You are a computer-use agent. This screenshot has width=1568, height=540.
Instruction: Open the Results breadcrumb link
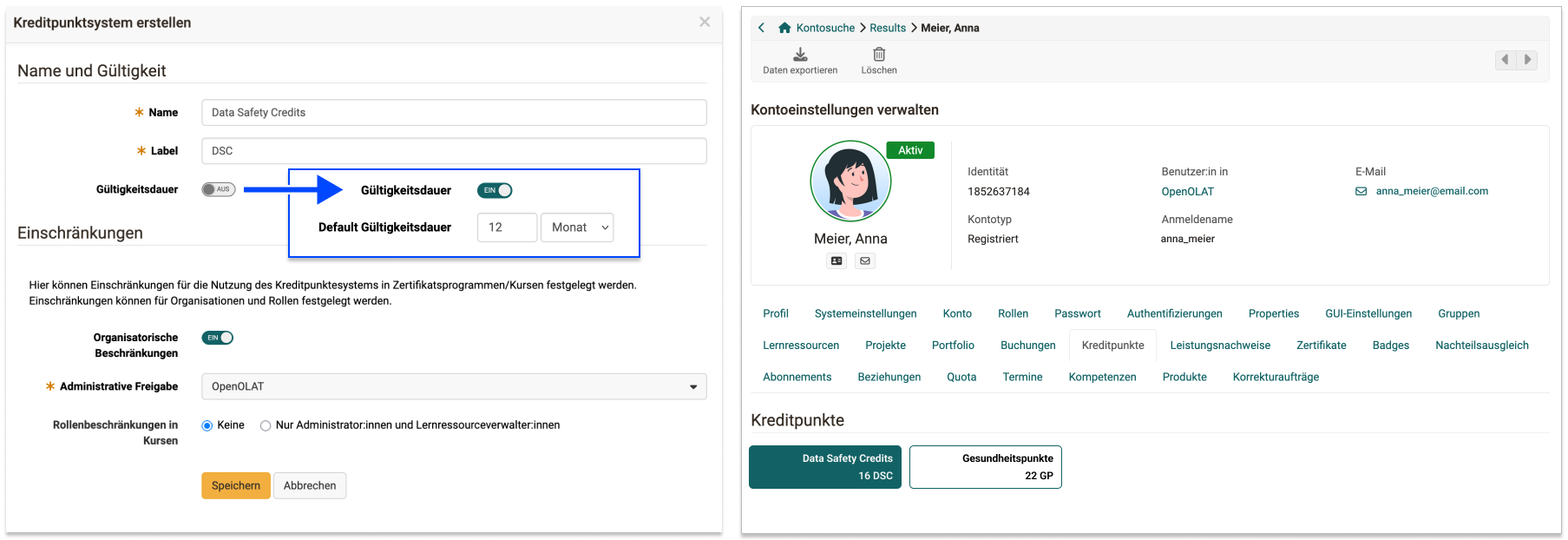[x=888, y=28]
